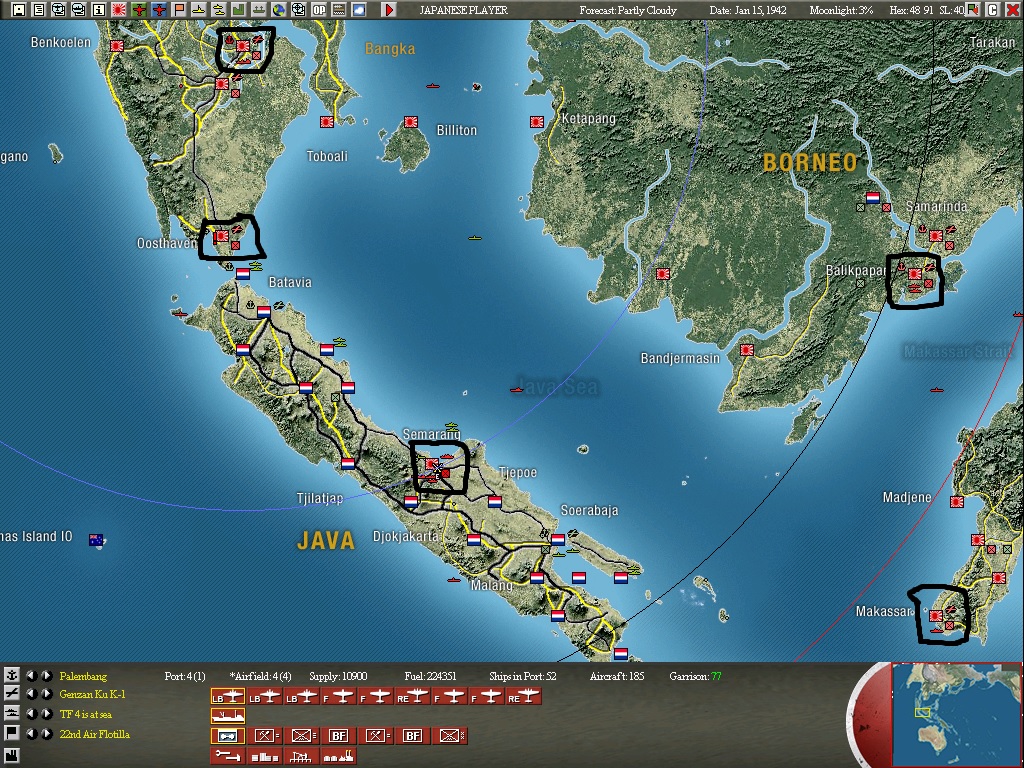Click the wrench repair facility icon
This screenshot has height=768, width=1024.
[227, 756]
